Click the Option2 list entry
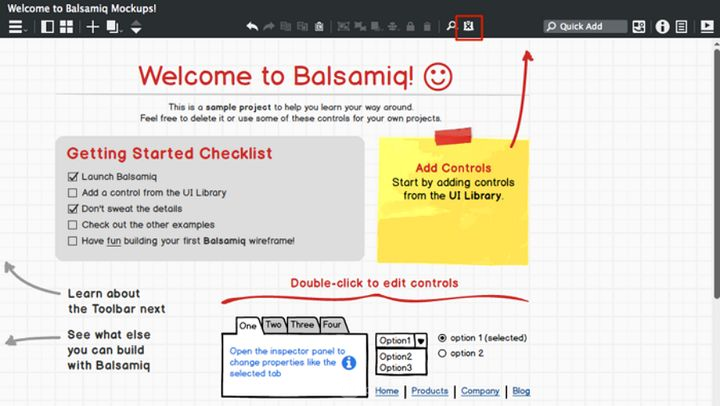 click(395, 356)
